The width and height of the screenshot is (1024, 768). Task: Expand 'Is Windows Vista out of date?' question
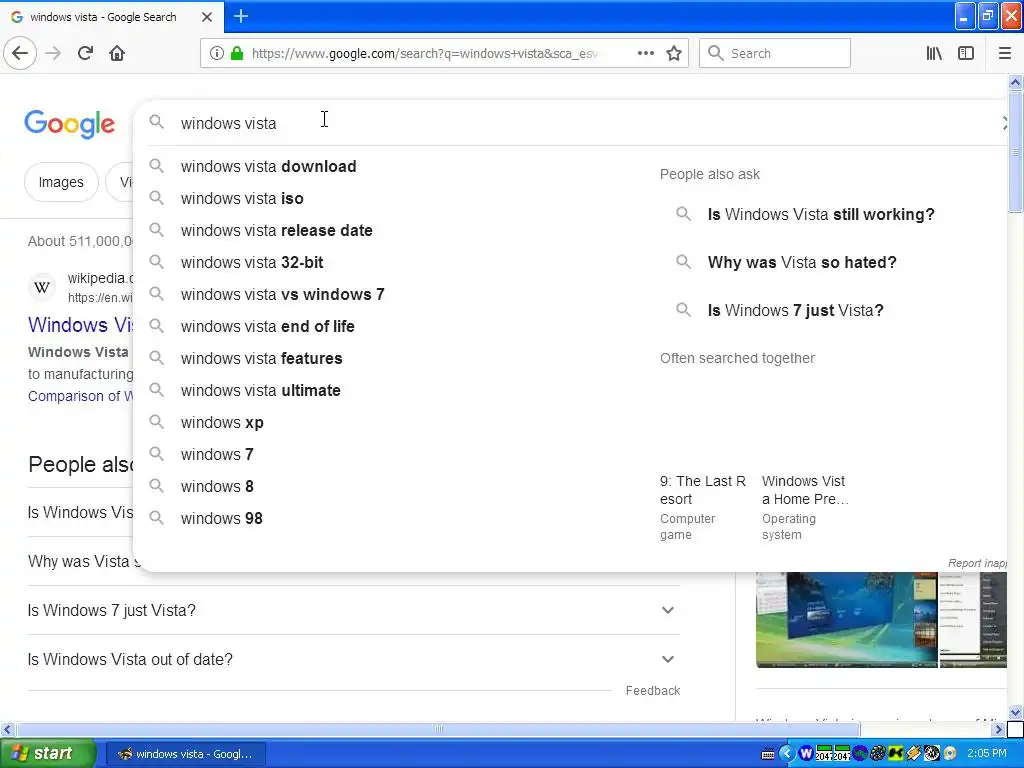tap(353, 660)
